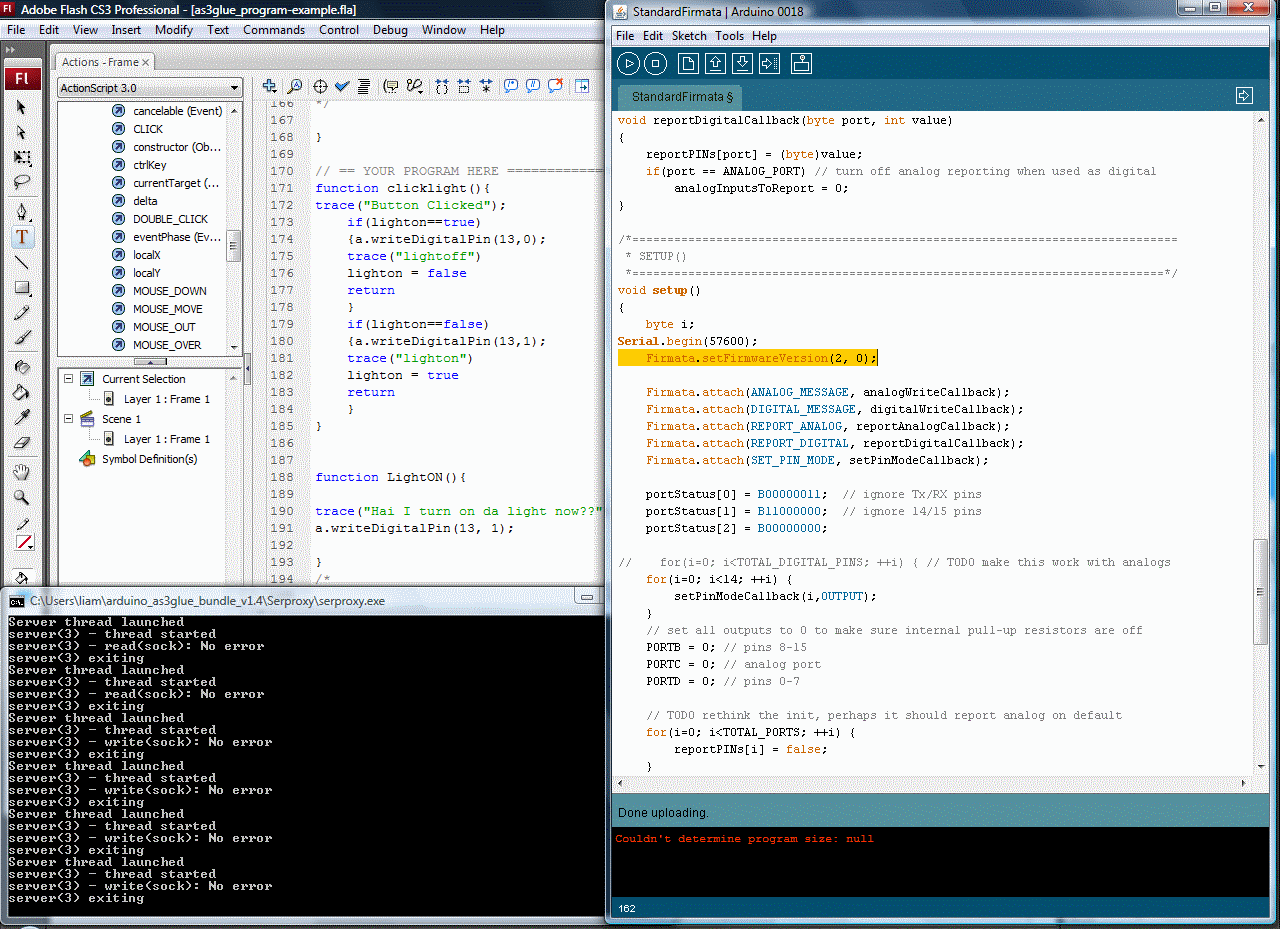This screenshot has width=1280, height=929.
Task: Select the Selection tool in Flash
Action: [x=22, y=106]
